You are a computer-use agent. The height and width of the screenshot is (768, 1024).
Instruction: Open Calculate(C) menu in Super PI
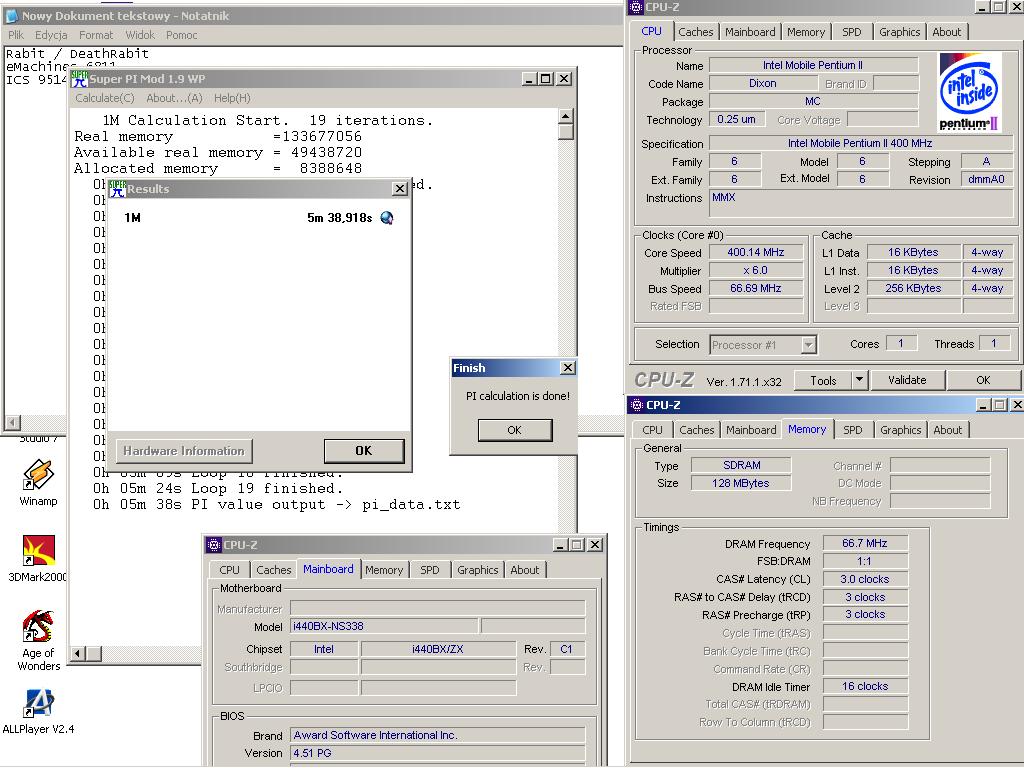[104, 98]
